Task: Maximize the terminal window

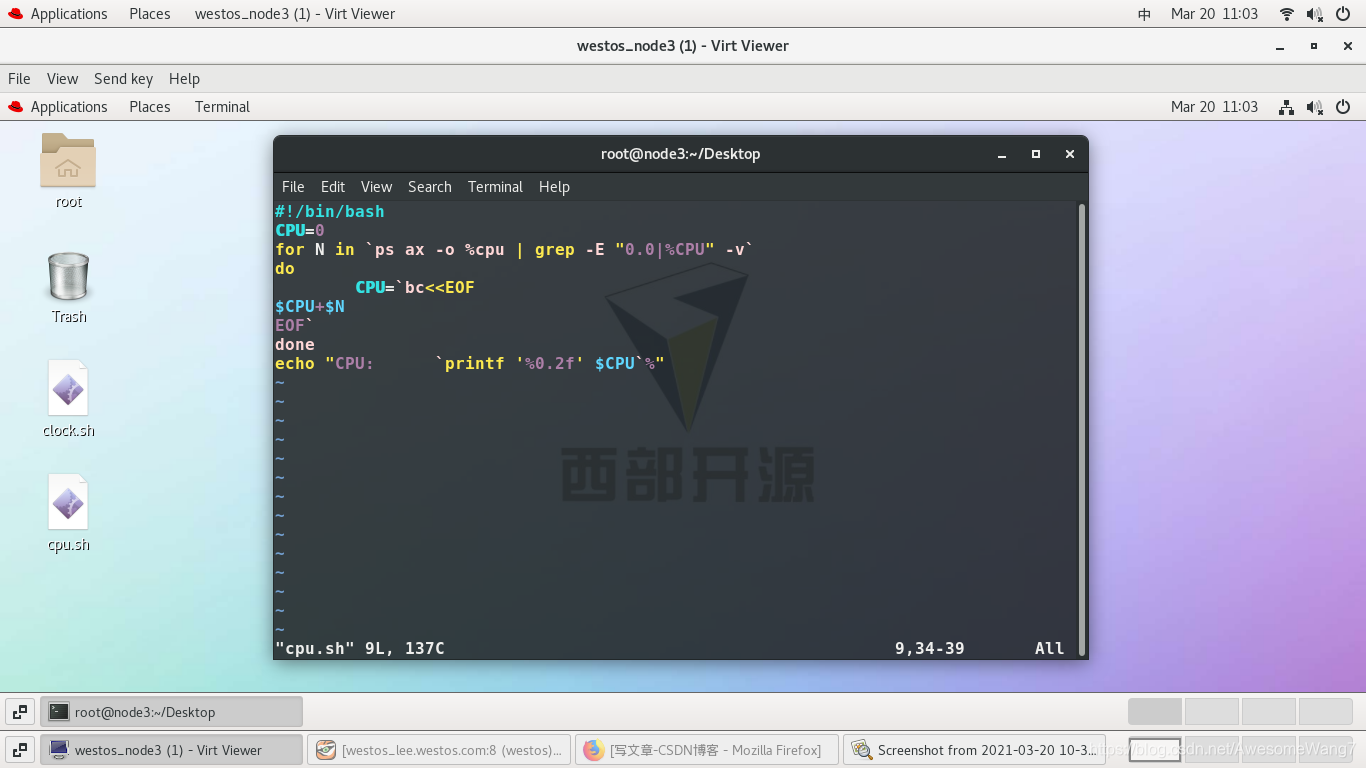Action: (1036, 154)
